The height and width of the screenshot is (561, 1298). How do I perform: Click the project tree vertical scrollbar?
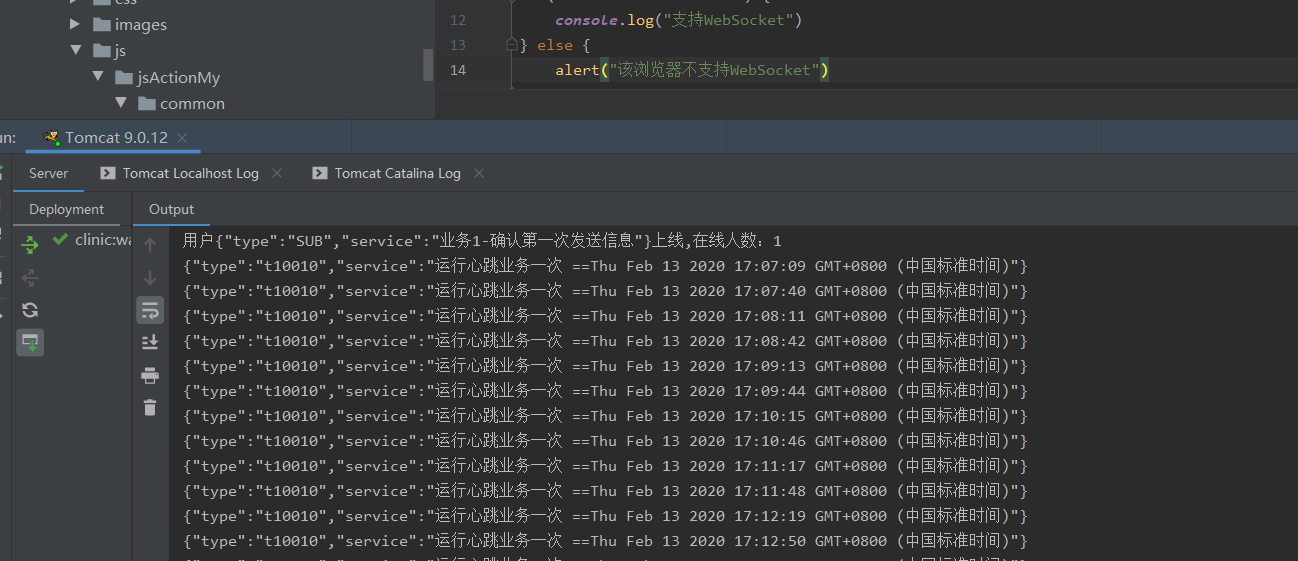[428, 64]
